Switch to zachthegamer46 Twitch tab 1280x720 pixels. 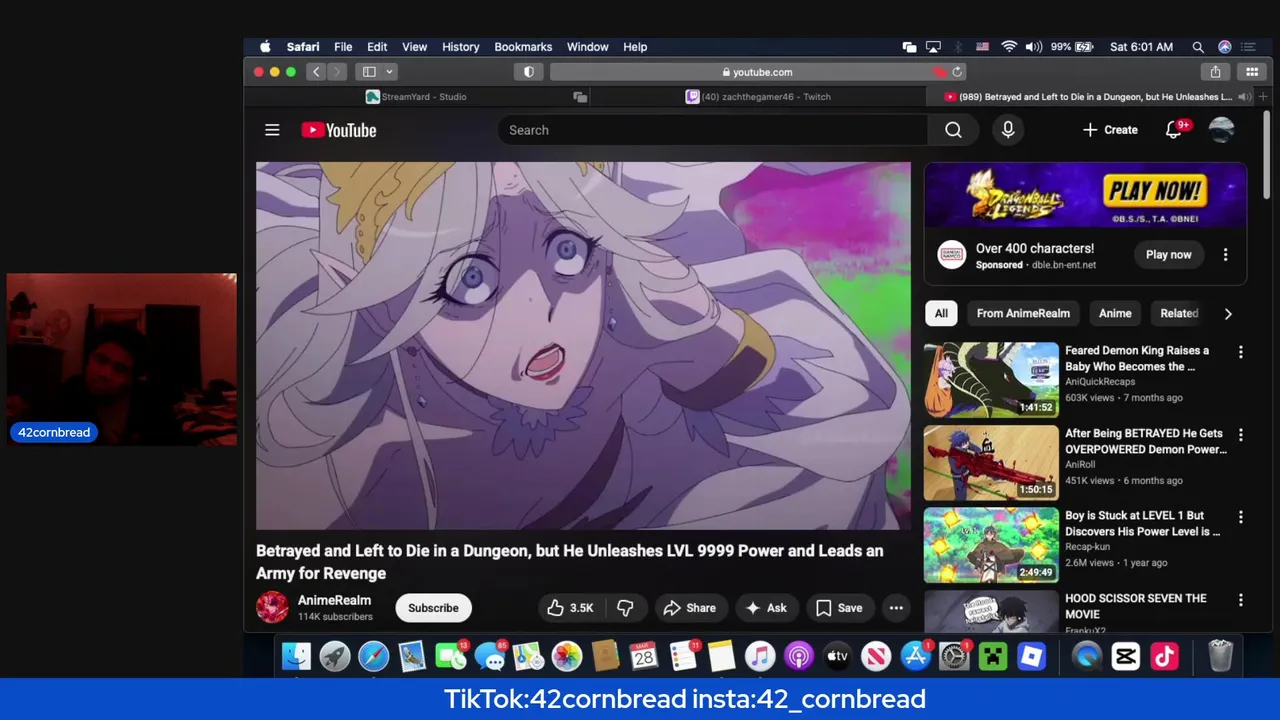tap(758, 97)
